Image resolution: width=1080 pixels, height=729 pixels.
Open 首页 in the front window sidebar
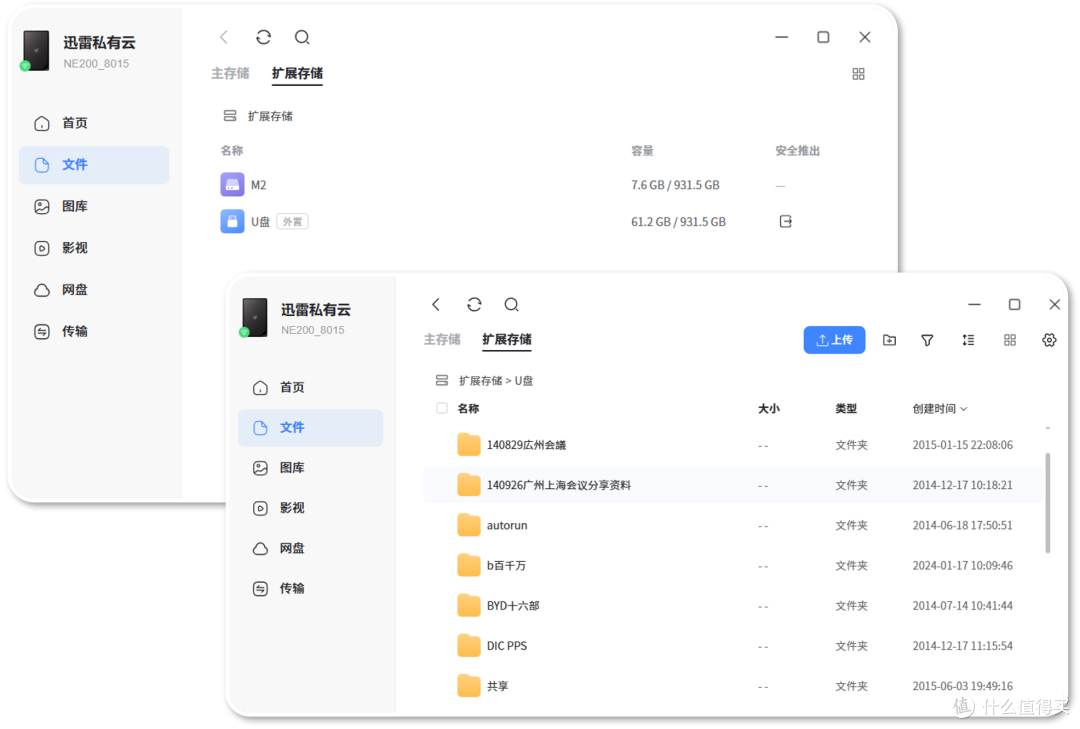(x=311, y=387)
